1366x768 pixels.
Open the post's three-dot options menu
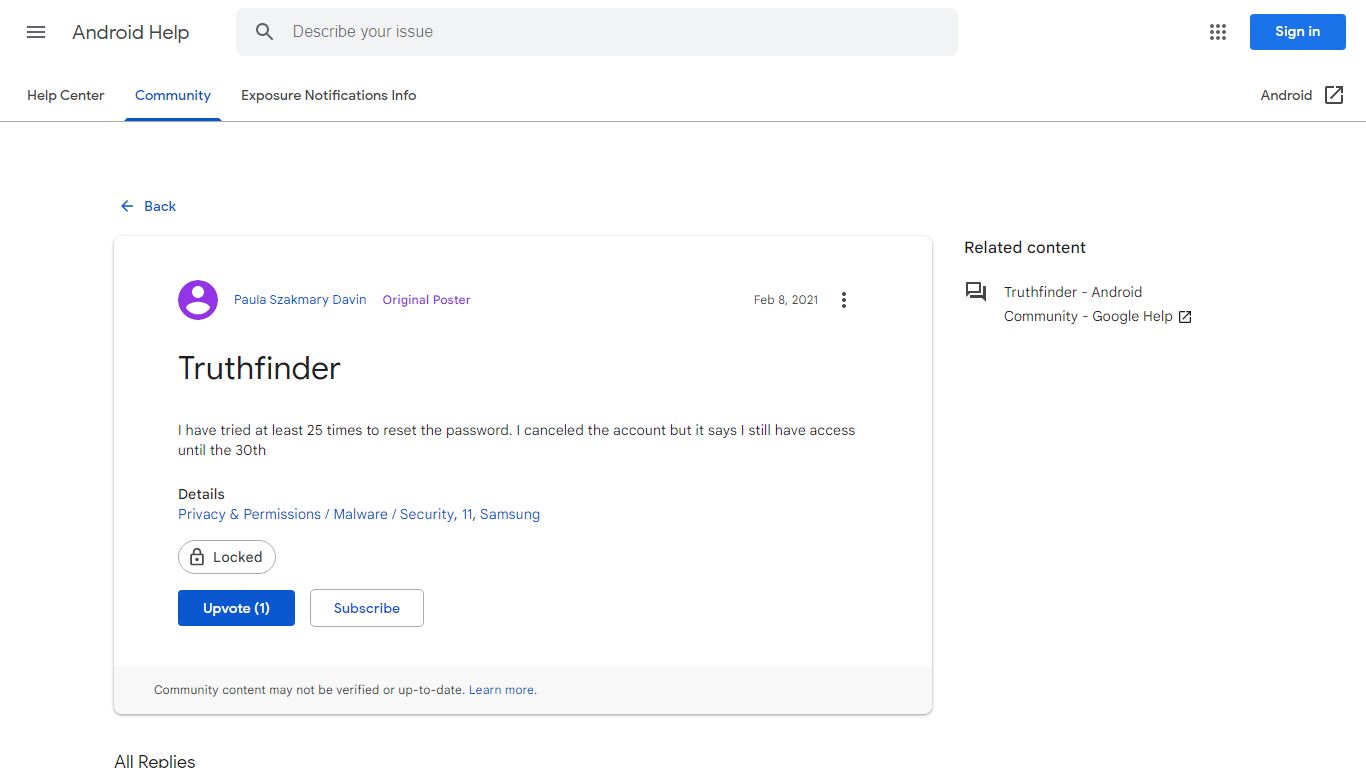(x=844, y=300)
